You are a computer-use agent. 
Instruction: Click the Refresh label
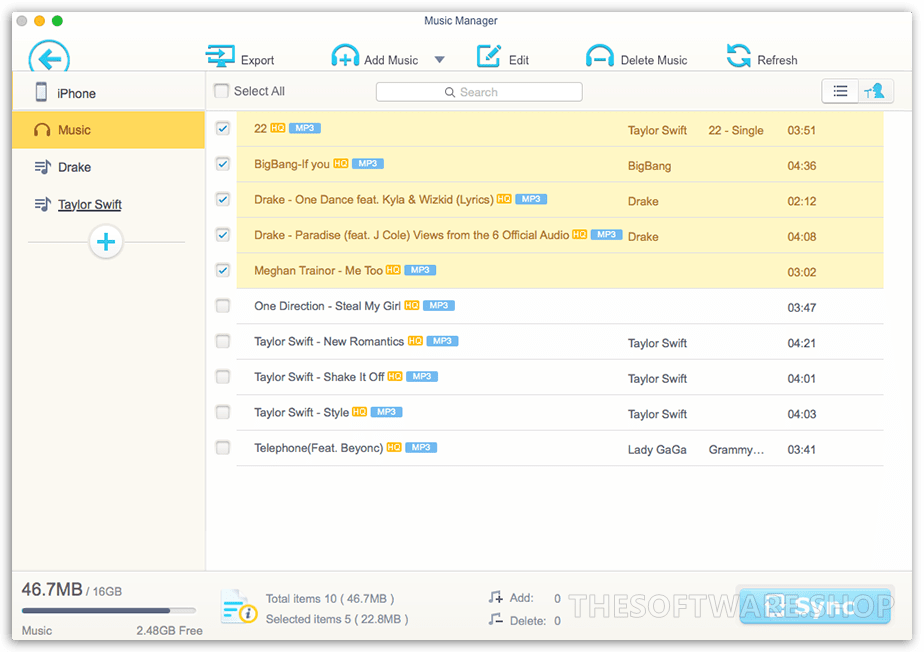pos(777,60)
